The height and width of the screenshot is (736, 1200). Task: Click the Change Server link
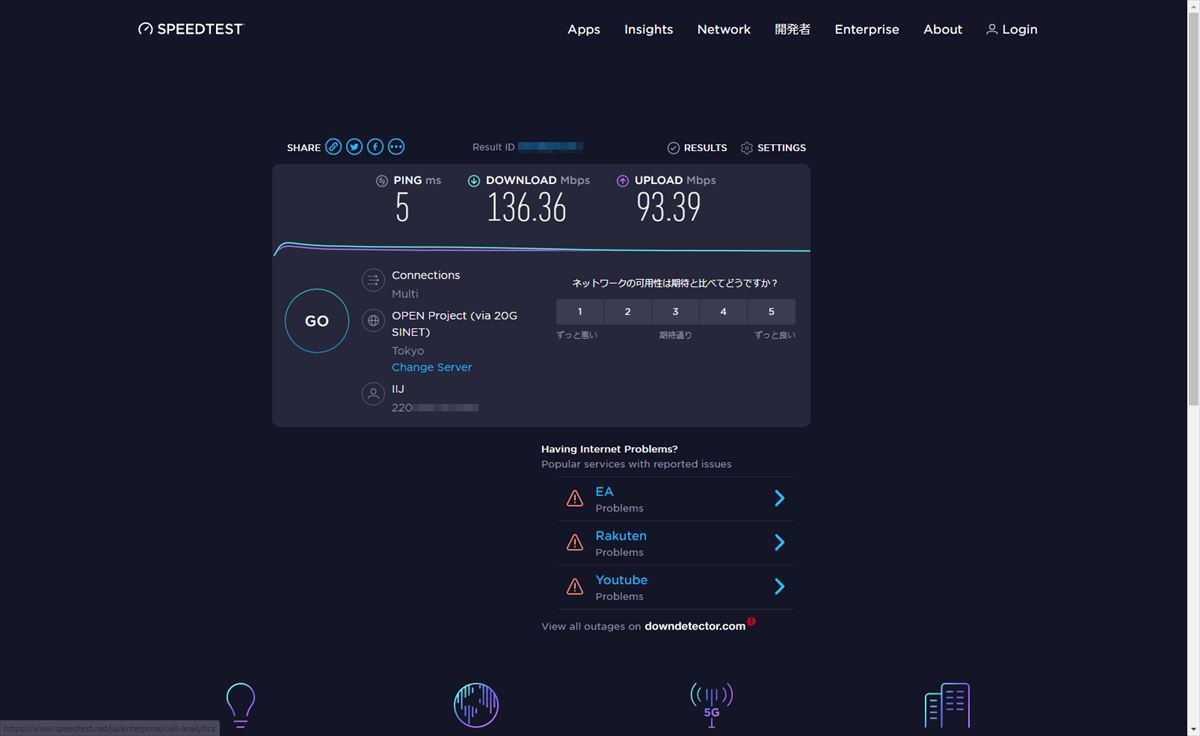point(432,367)
